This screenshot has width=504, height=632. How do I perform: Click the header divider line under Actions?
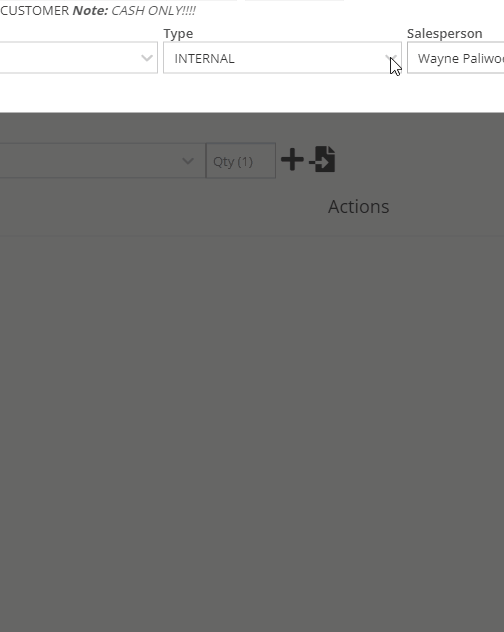pos(252,236)
